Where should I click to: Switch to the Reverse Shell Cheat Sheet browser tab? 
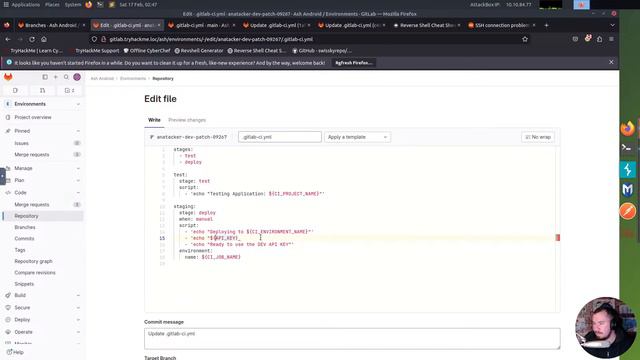[x=427, y=25]
